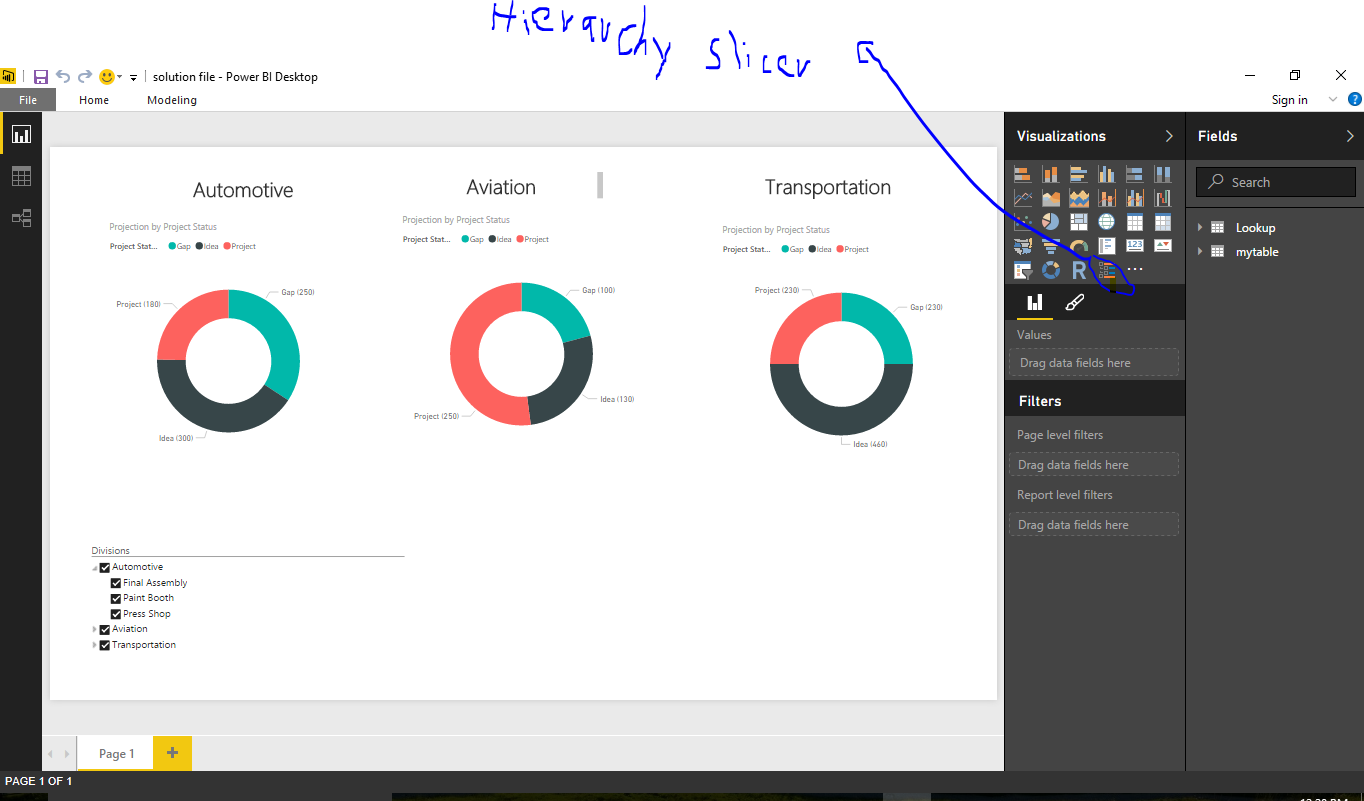Choose the Map globe visualization

tap(1106, 222)
